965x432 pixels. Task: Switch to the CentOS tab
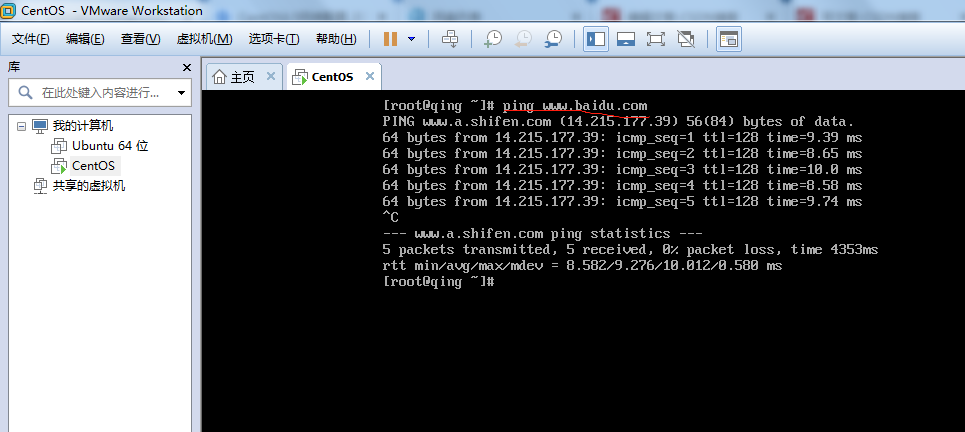(x=332, y=77)
